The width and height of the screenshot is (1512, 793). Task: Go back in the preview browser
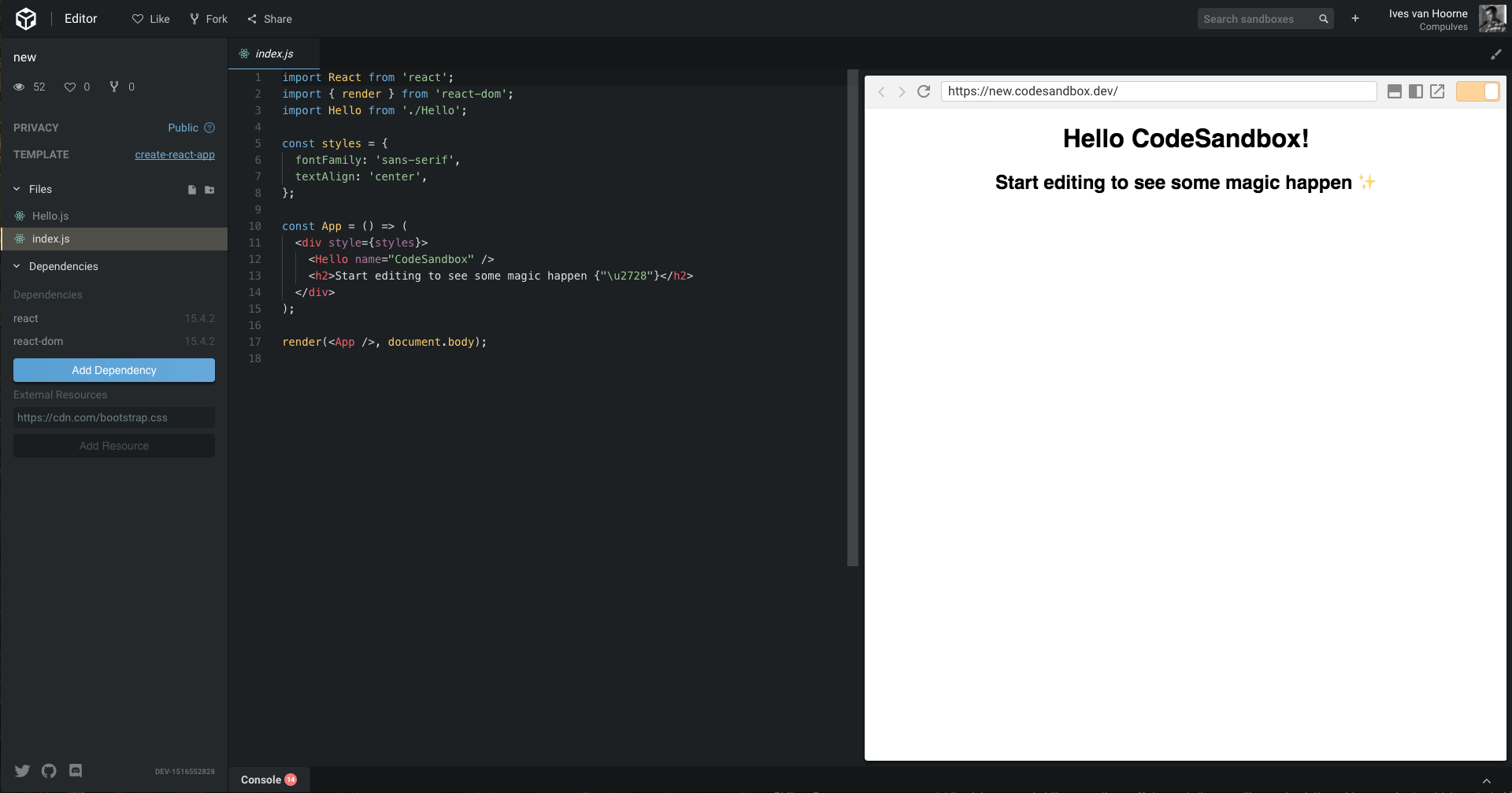pyautogui.click(x=881, y=92)
